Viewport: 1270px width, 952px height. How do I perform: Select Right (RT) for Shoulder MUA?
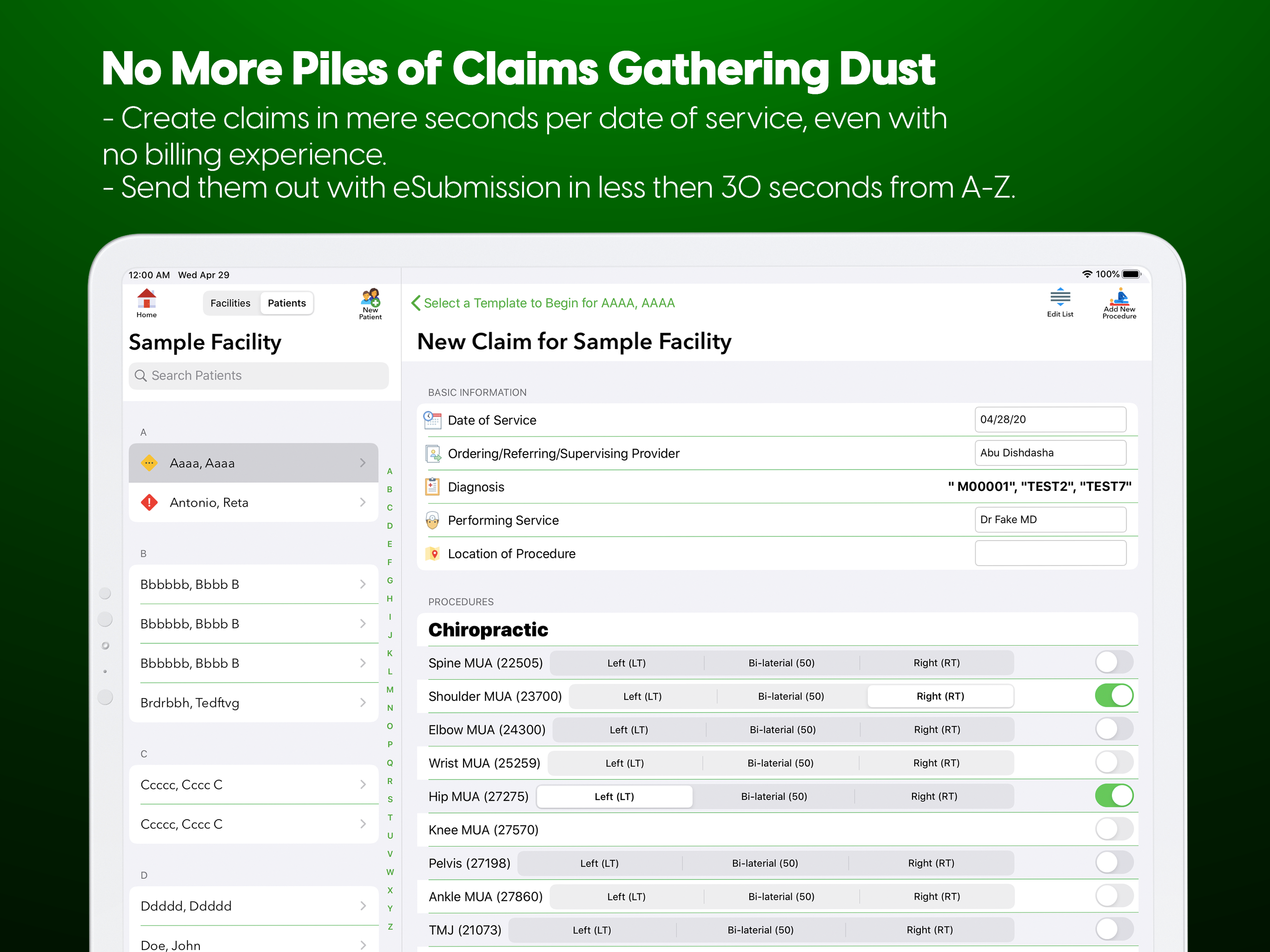click(940, 696)
